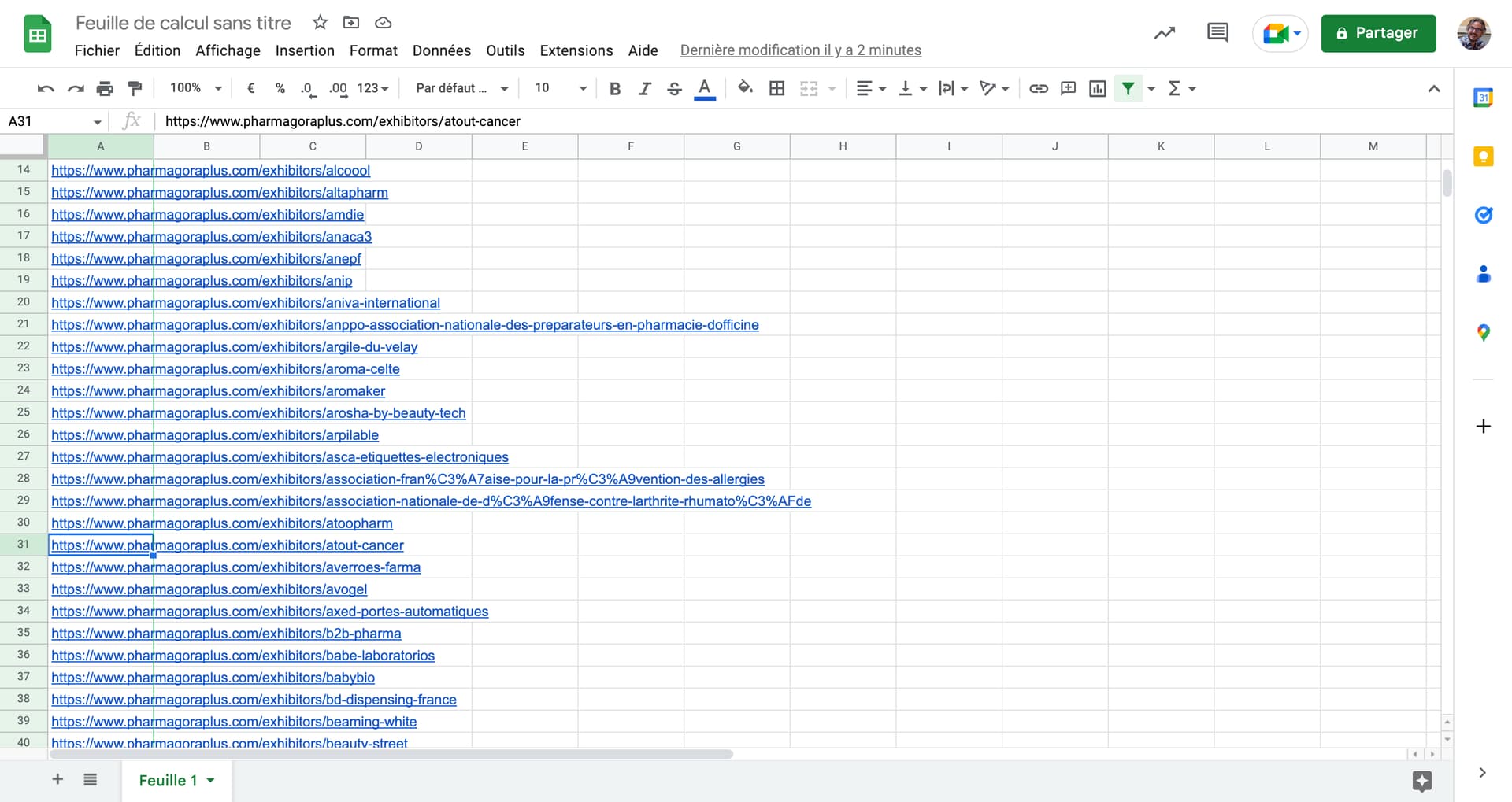Open the Édition menu
The width and height of the screenshot is (1512, 802).
[x=157, y=50]
